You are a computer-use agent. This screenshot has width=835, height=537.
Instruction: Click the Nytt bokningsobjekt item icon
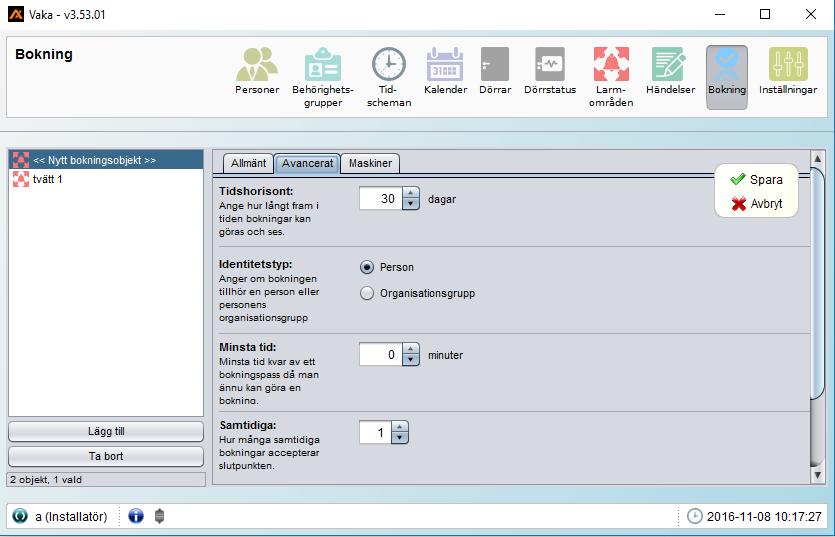(x=21, y=160)
